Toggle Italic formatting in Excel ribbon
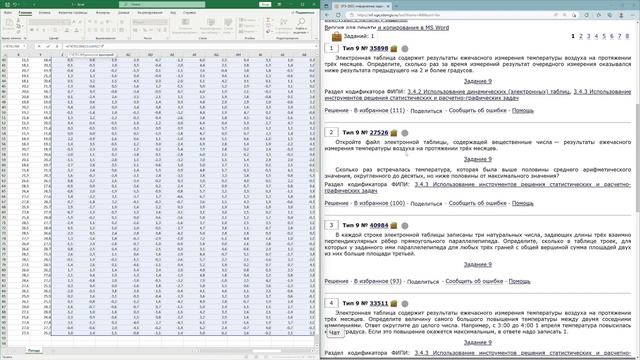The width and height of the screenshot is (640, 360). (x=38, y=30)
